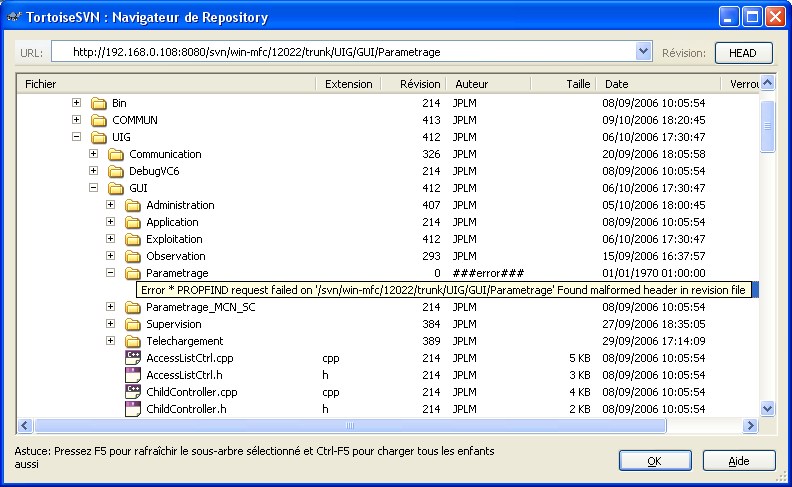
Task: Sort by the Révision column header
Action: tap(414, 84)
